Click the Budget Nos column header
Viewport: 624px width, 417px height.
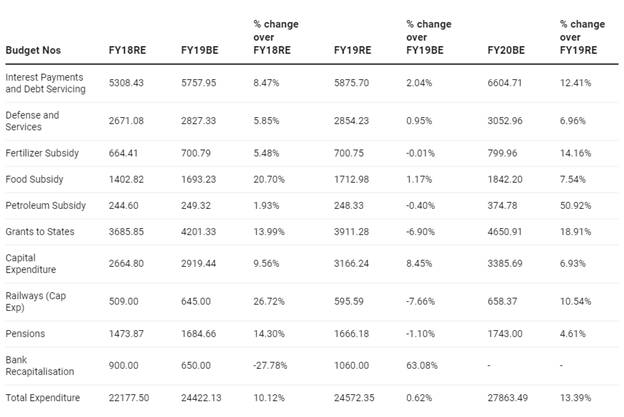33,51
